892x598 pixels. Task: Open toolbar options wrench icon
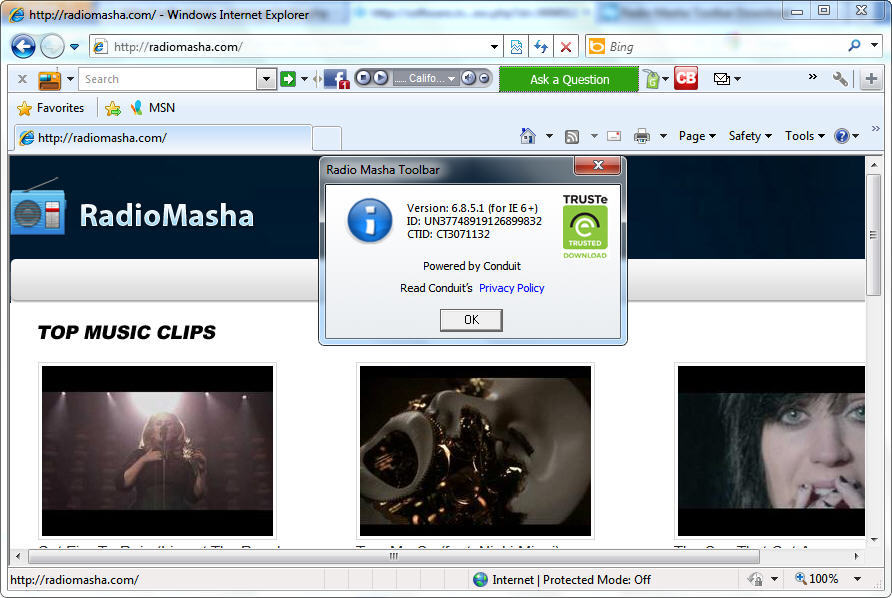(840, 79)
